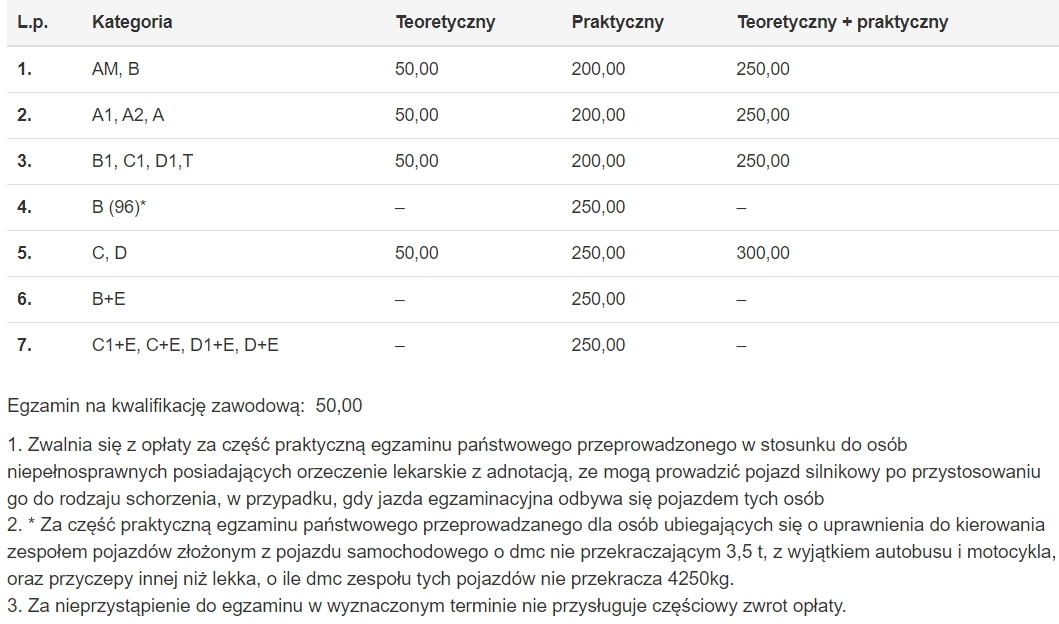The image size is (1059, 624).
Task: Click the note 3. Za nieprzystąpienie do egzaminu
Action: (x=426, y=605)
